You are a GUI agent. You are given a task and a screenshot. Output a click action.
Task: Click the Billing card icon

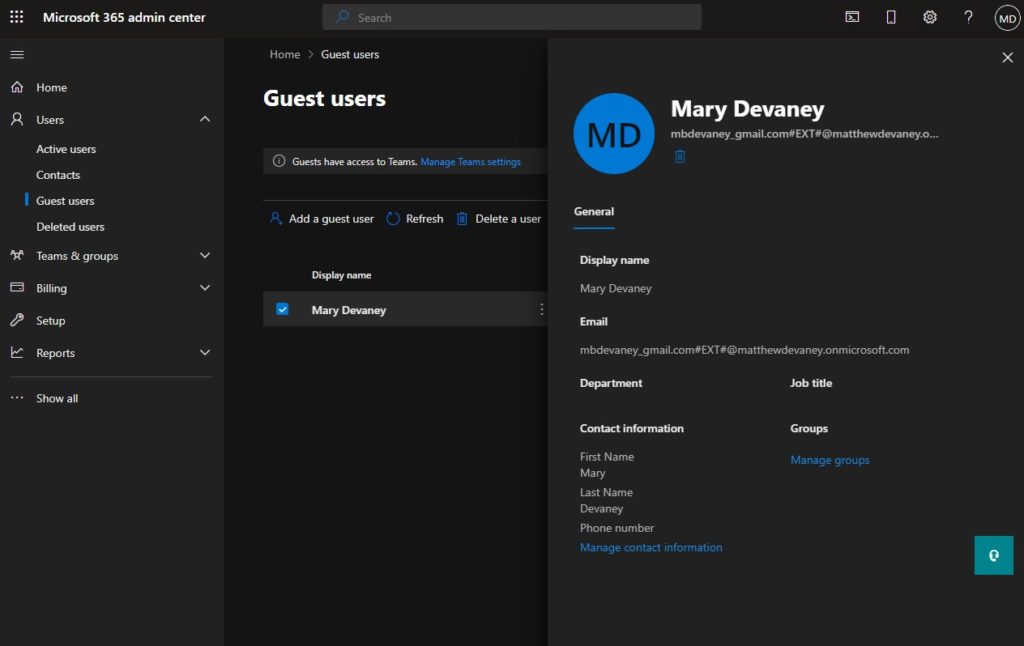17,287
